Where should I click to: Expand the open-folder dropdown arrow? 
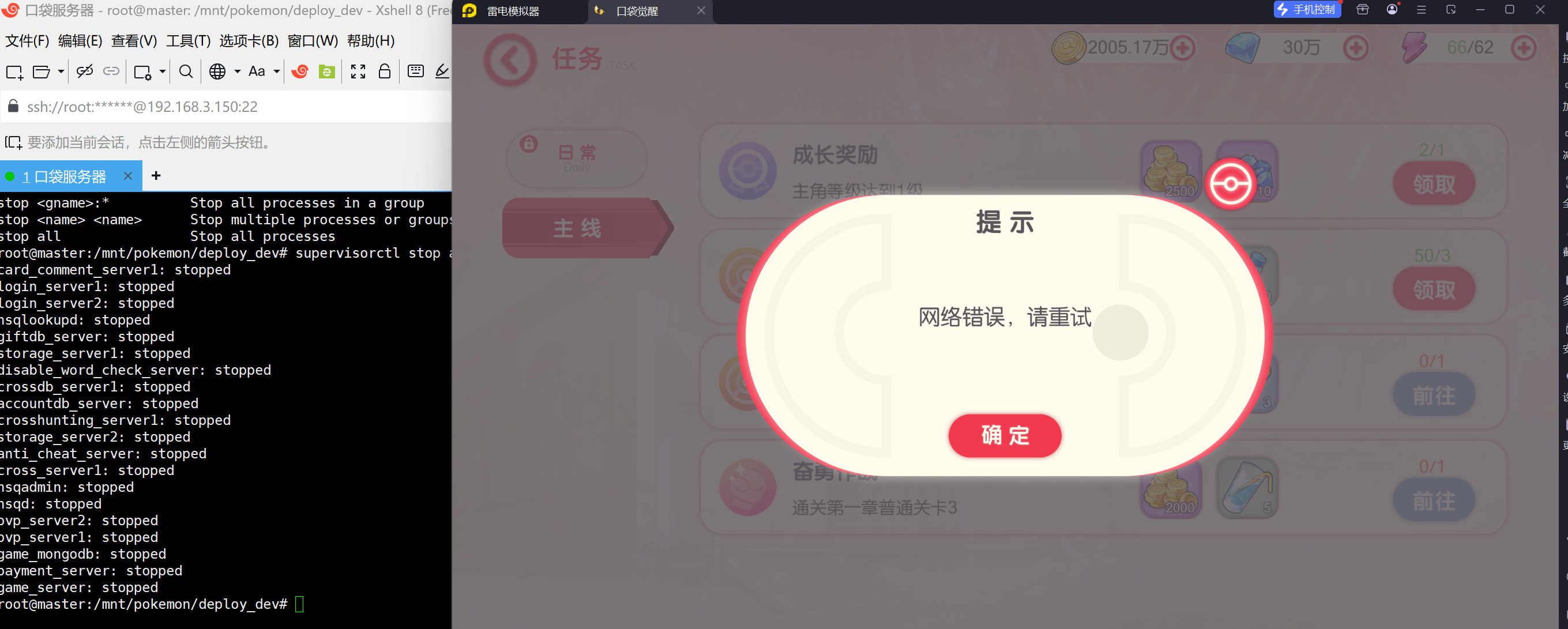pos(61,72)
